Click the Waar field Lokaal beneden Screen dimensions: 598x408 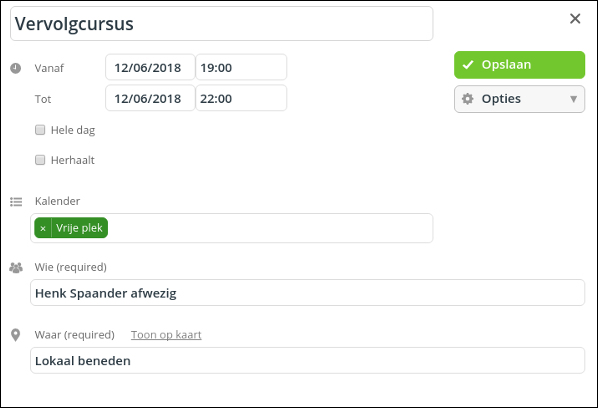pos(307,360)
